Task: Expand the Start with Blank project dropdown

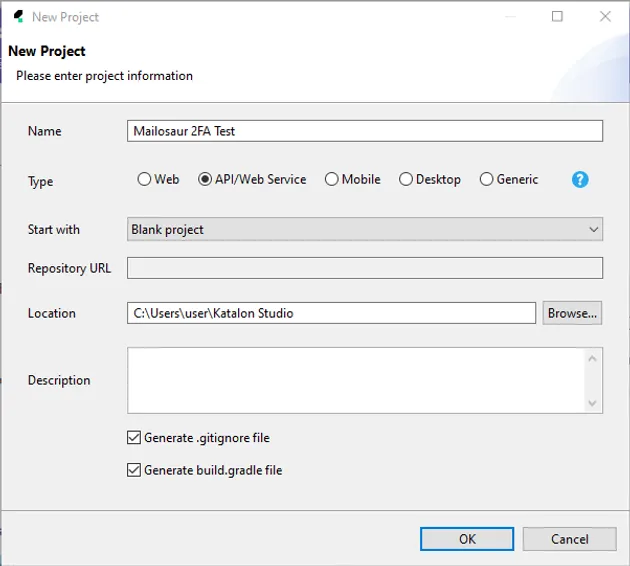Action: tap(365, 230)
